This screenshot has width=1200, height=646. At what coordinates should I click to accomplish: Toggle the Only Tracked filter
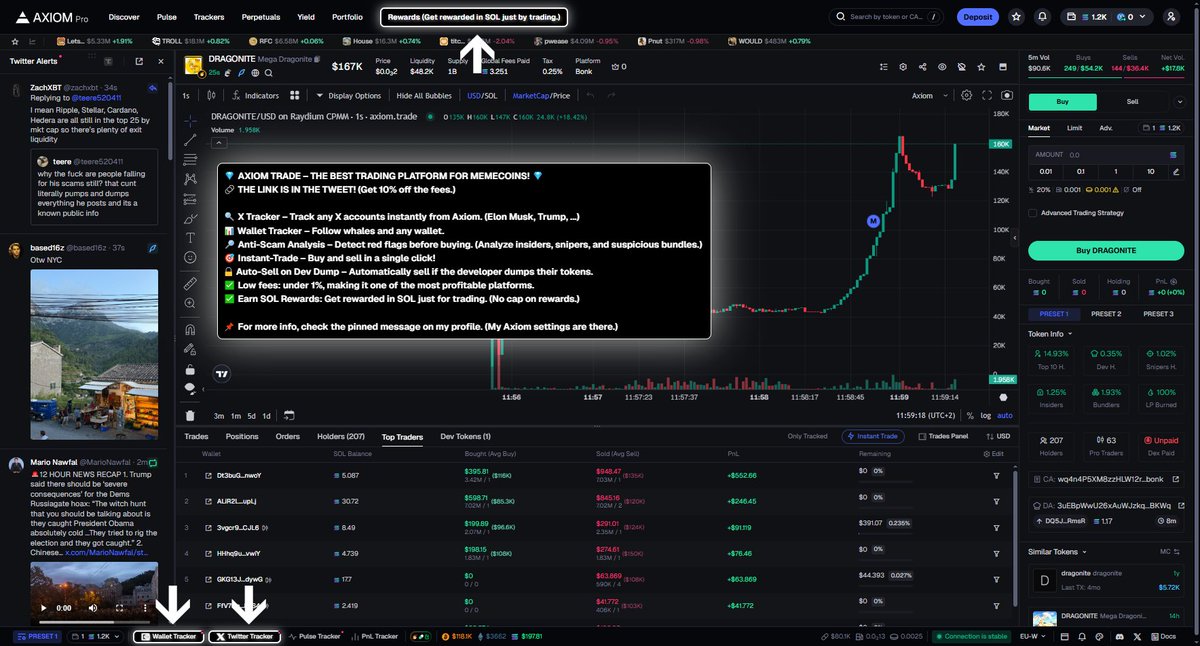coord(807,436)
